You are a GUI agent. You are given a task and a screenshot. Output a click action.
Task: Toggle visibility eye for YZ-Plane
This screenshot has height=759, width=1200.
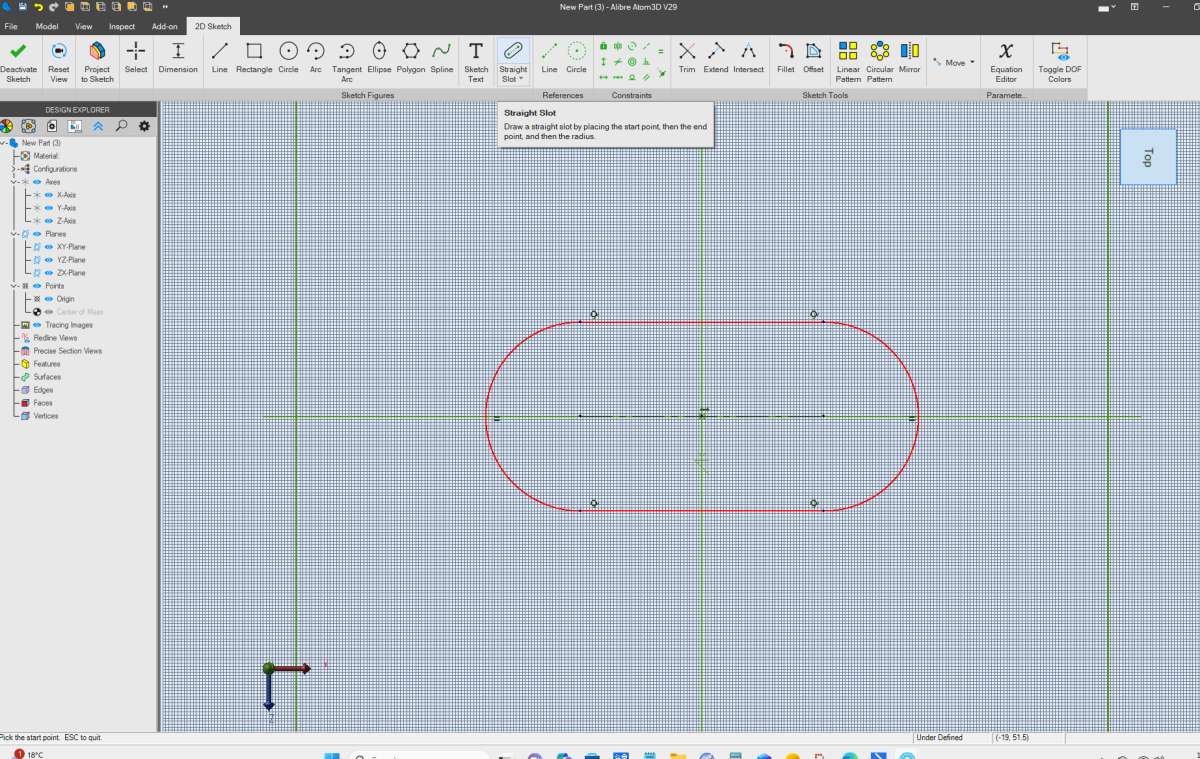coord(49,260)
